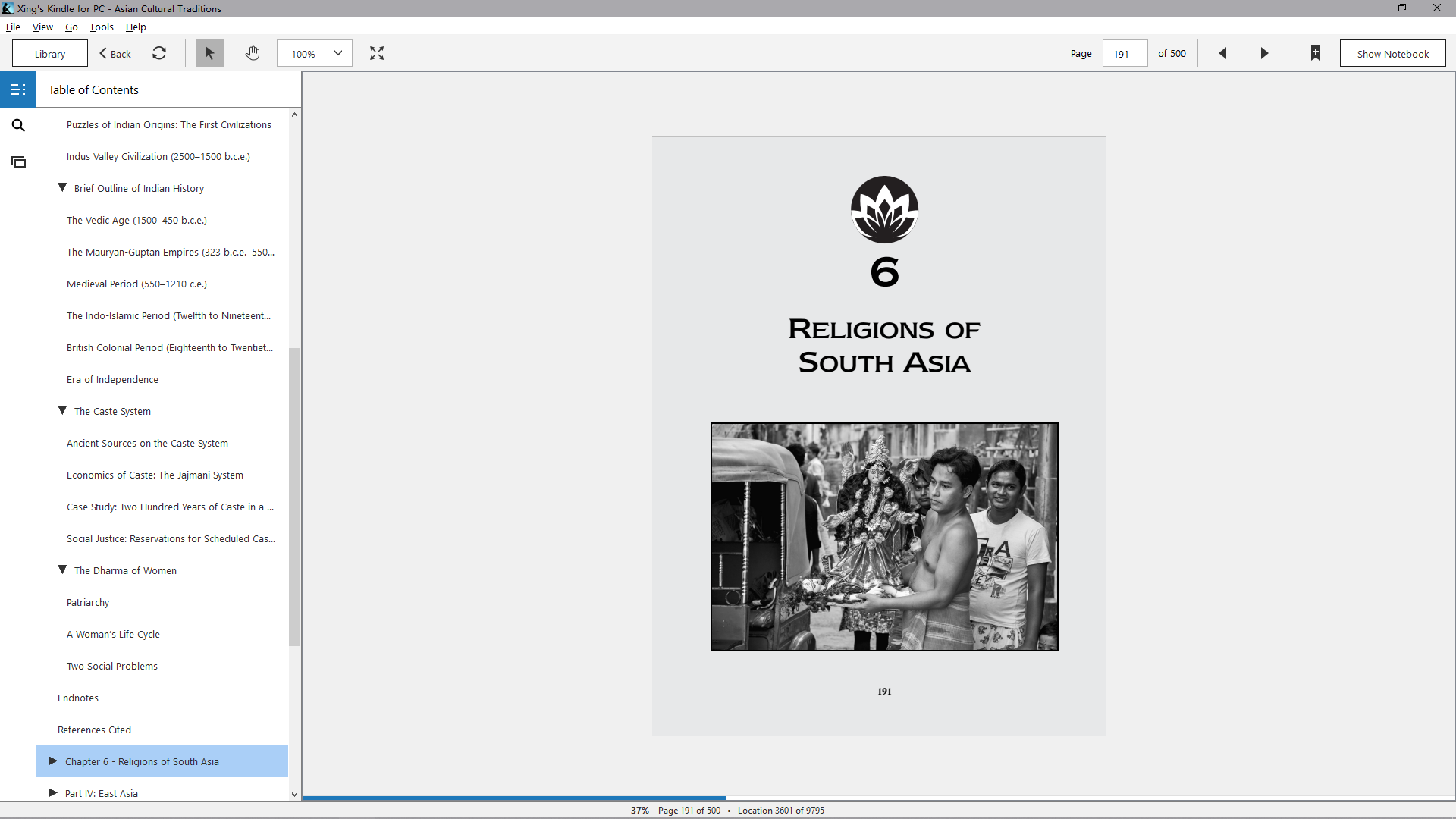
Task: Select the arrow pointer tool
Action: pyautogui.click(x=210, y=54)
